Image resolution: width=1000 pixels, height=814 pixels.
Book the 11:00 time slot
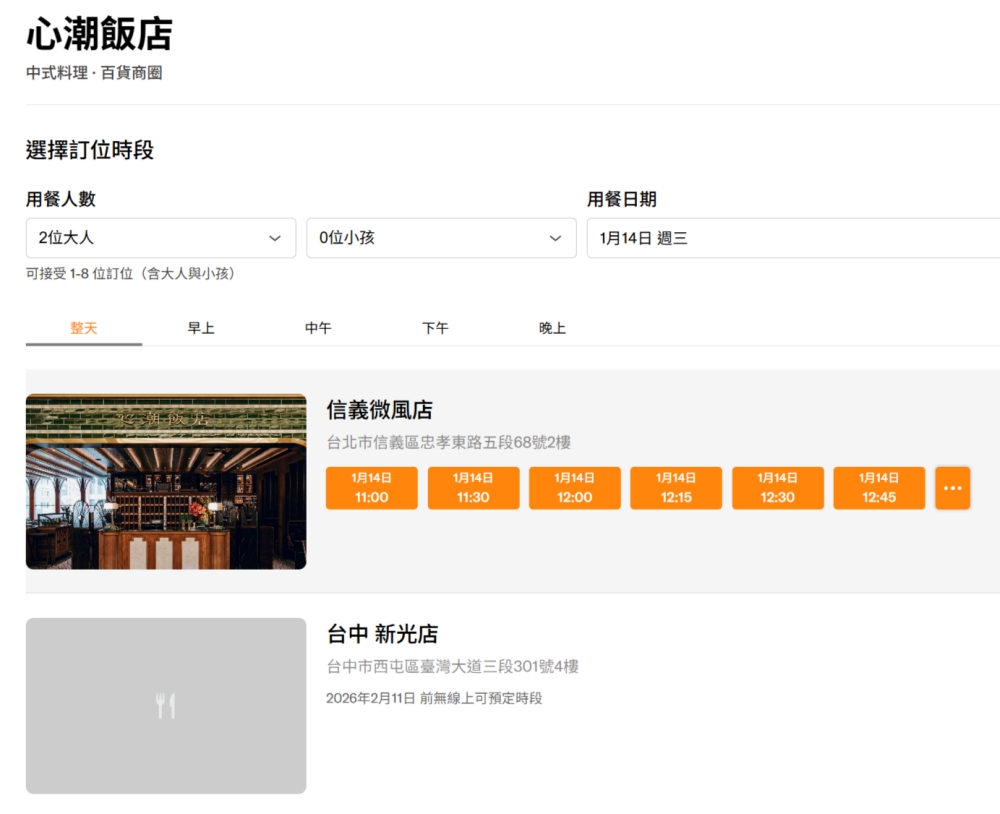click(371, 488)
